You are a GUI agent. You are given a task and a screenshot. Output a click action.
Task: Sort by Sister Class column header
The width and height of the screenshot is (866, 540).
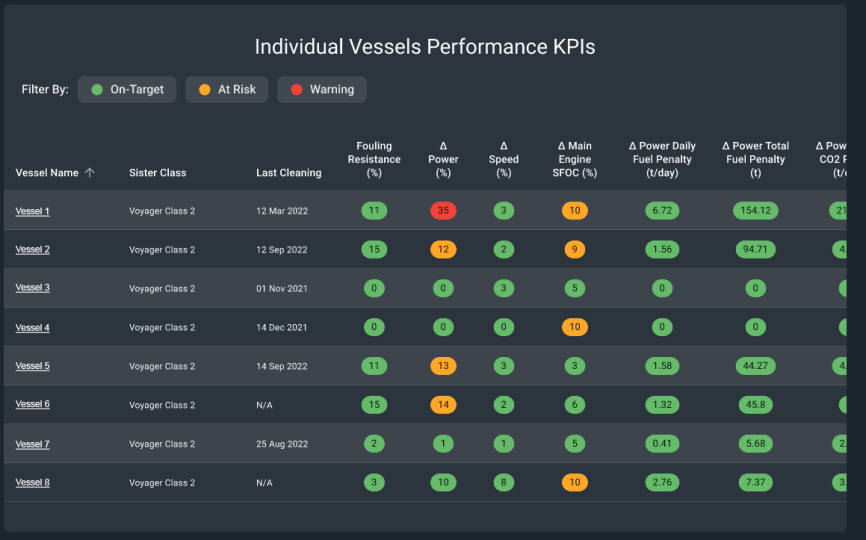158,173
